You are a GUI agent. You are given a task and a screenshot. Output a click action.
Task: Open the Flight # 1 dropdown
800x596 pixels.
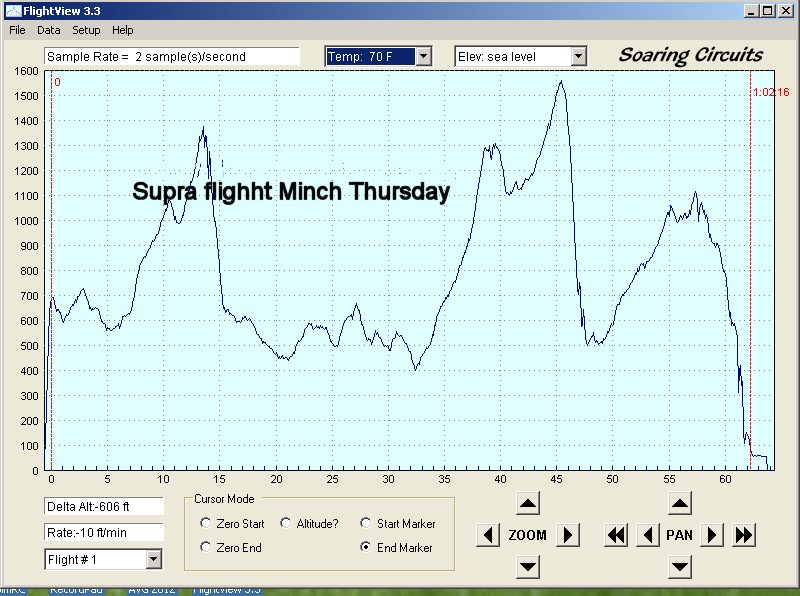click(153, 559)
